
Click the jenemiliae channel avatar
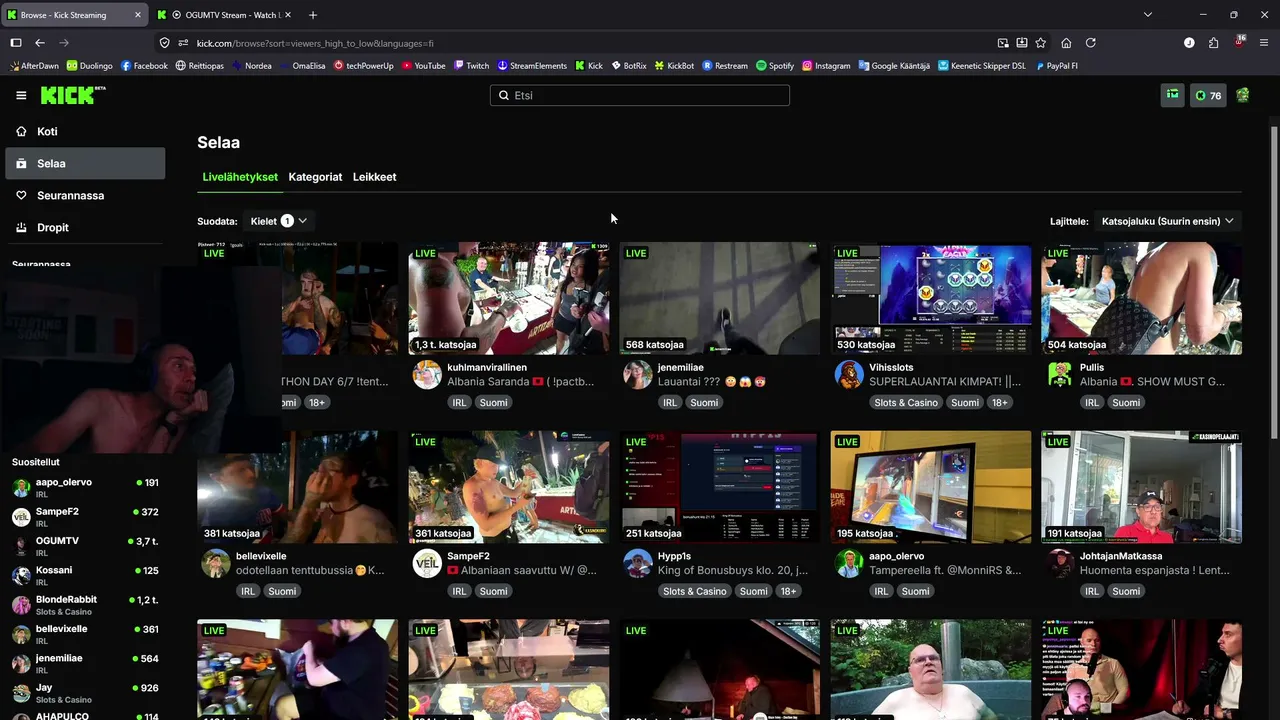click(x=638, y=375)
